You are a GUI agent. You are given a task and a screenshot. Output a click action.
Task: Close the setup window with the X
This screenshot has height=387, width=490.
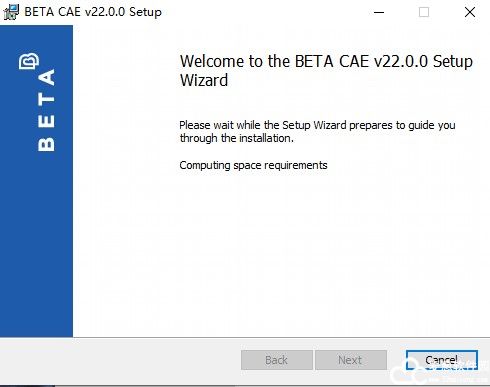tap(470, 12)
